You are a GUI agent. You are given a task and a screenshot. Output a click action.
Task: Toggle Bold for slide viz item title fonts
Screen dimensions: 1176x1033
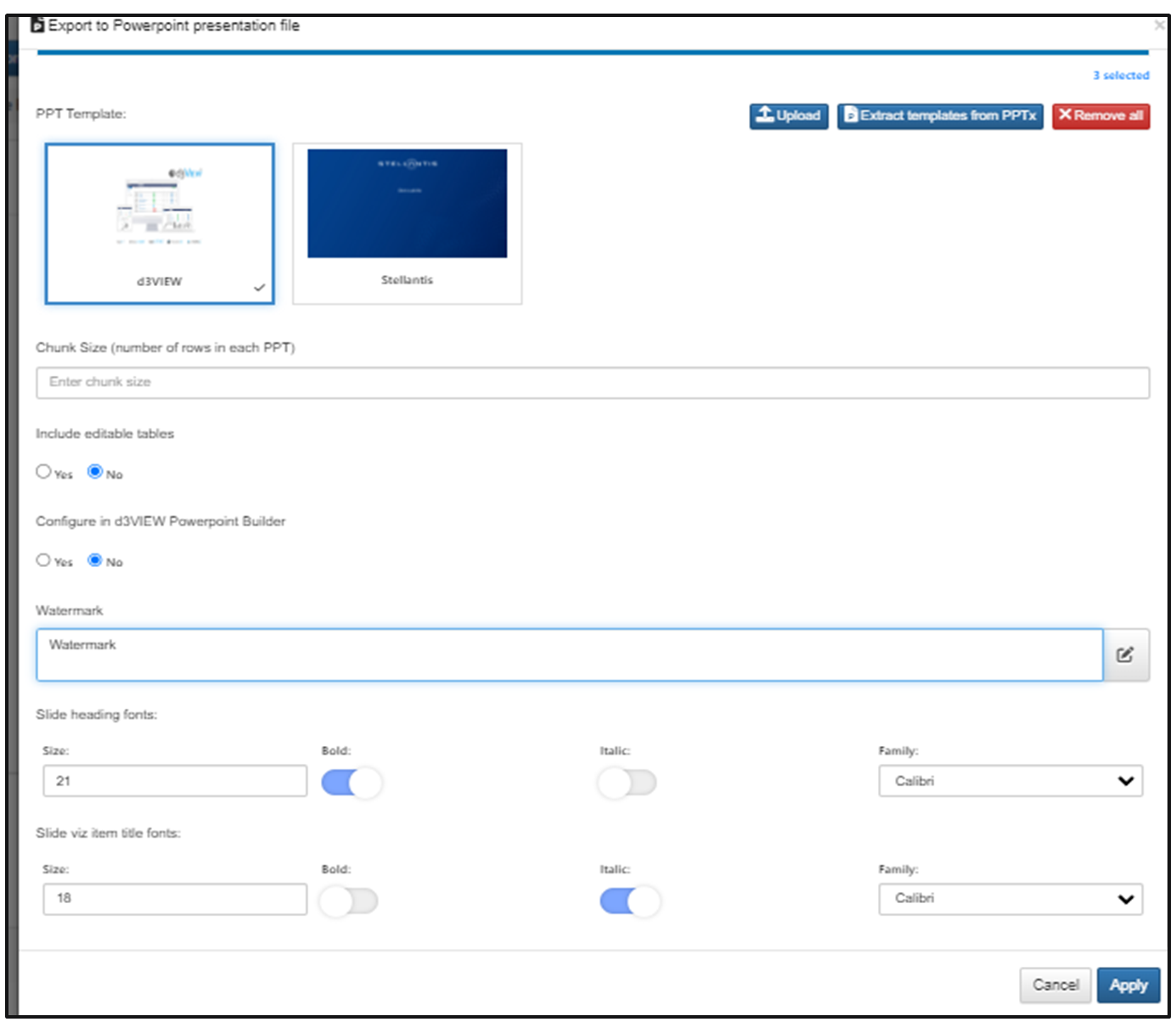(x=349, y=901)
